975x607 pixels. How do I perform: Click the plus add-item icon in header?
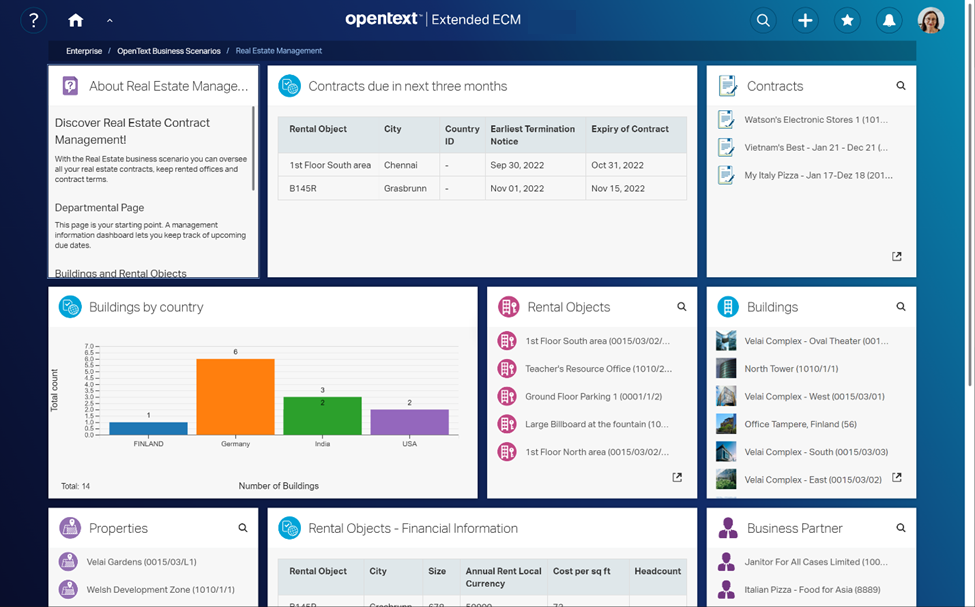point(805,21)
